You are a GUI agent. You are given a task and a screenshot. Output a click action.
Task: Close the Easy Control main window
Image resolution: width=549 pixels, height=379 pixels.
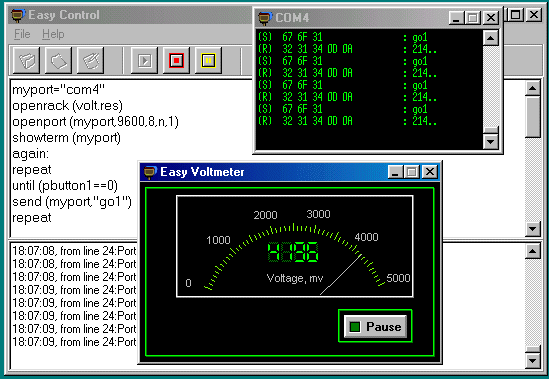(x=534, y=15)
